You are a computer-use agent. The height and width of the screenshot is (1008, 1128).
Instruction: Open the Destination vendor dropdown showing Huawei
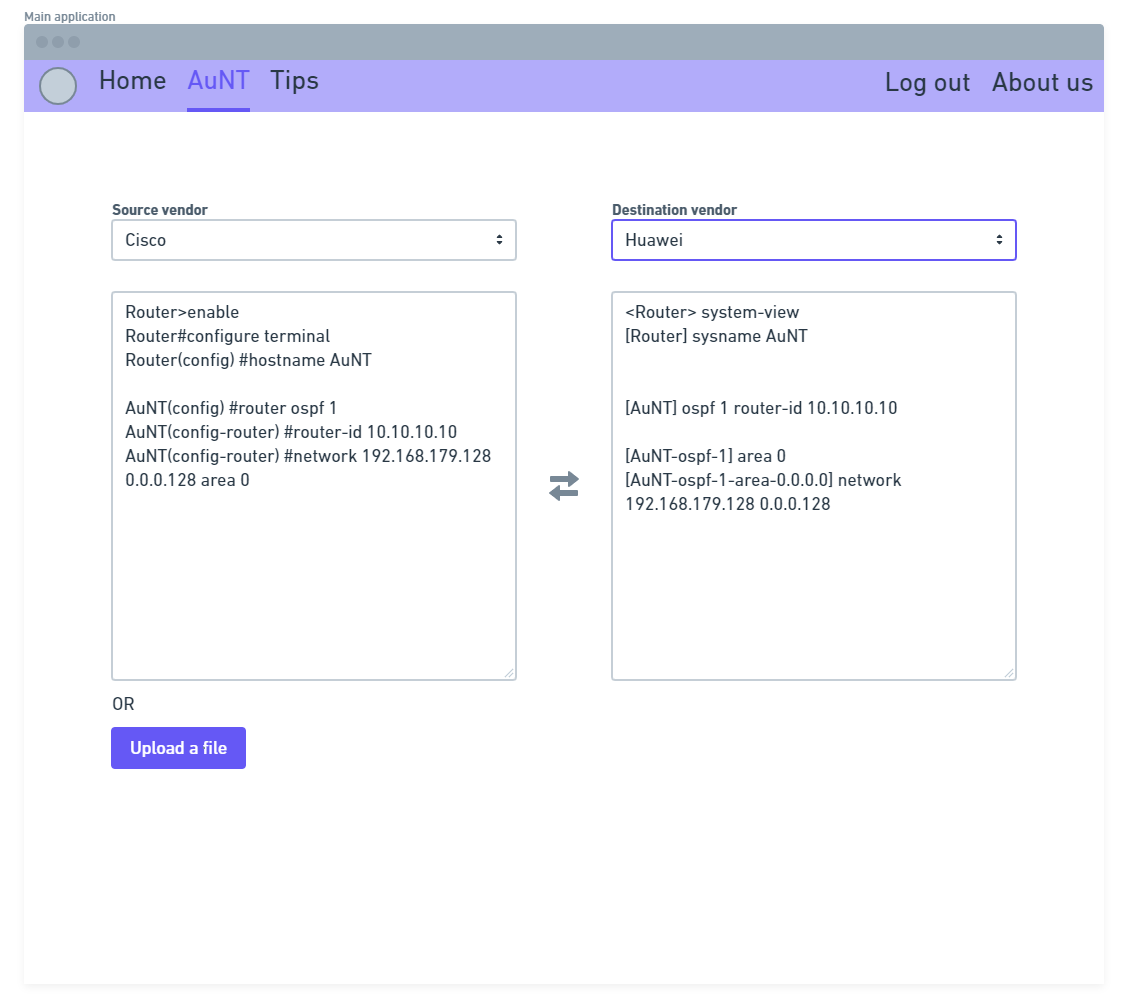(814, 240)
